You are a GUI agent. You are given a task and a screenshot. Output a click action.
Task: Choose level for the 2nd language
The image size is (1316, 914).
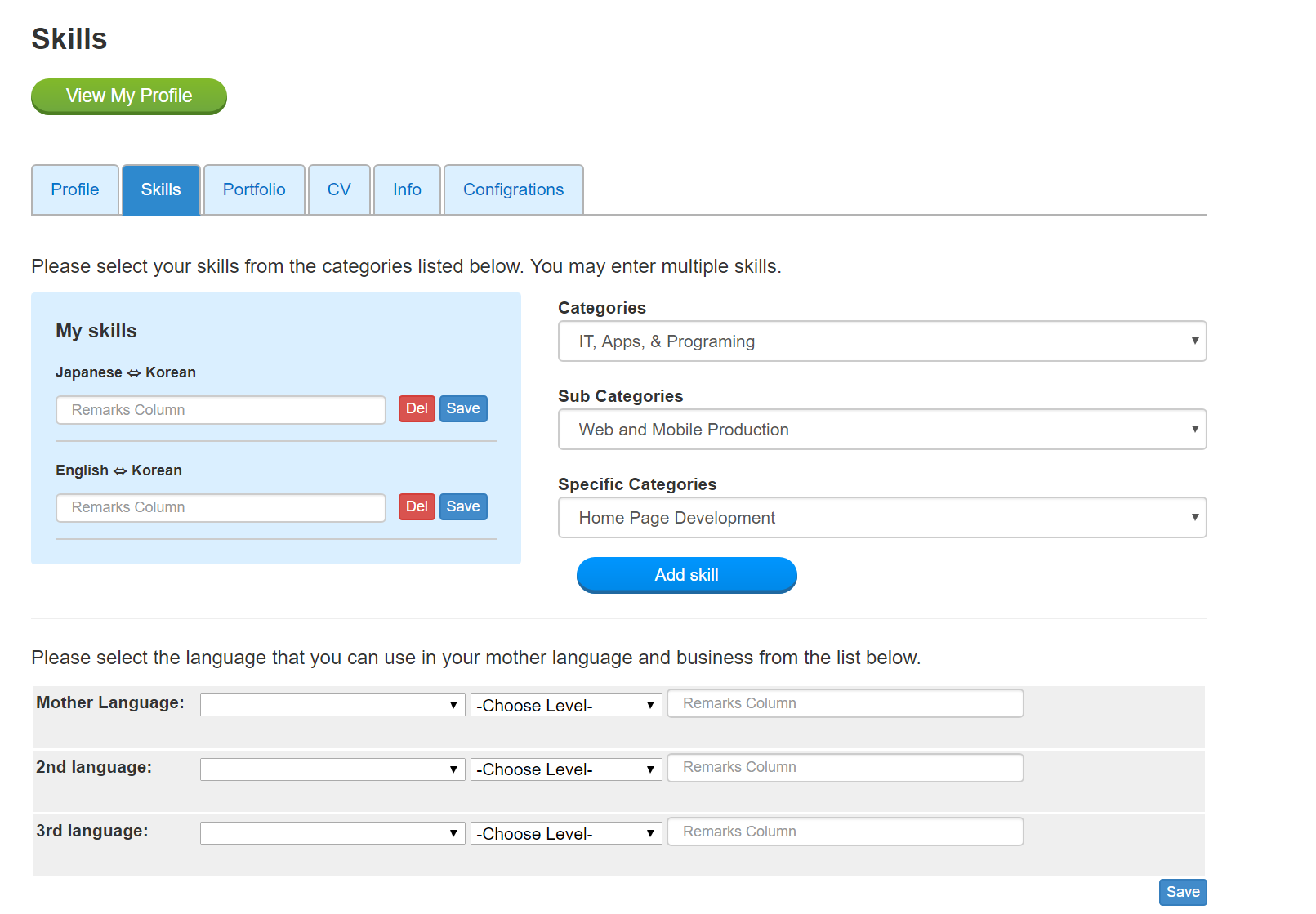tap(566, 769)
